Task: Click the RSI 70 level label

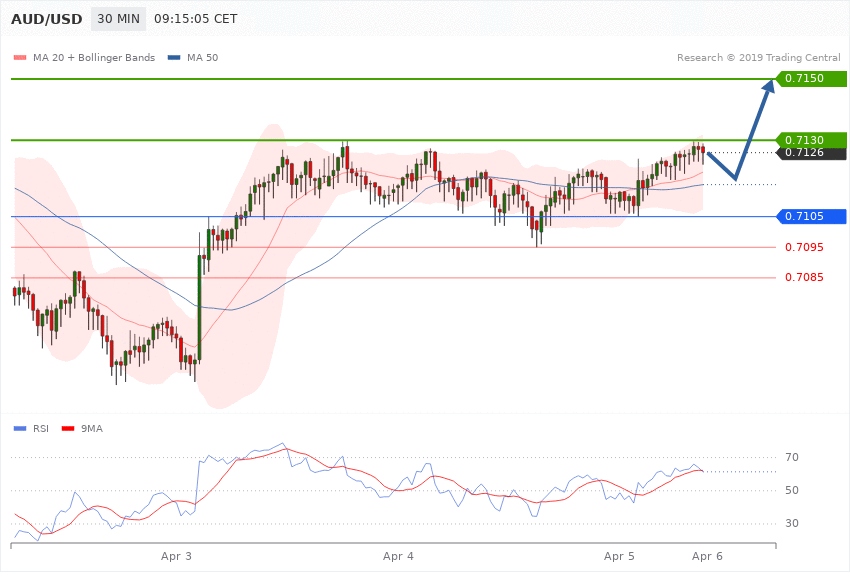Action: [792, 457]
